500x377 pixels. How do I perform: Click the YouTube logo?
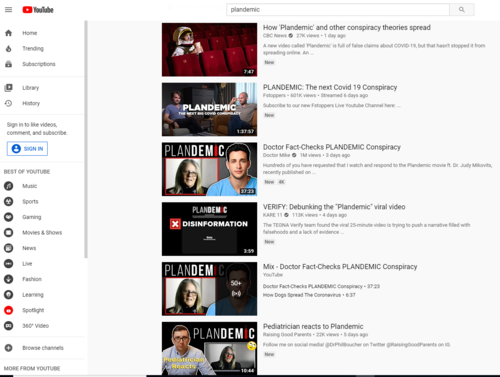[x=38, y=10]
